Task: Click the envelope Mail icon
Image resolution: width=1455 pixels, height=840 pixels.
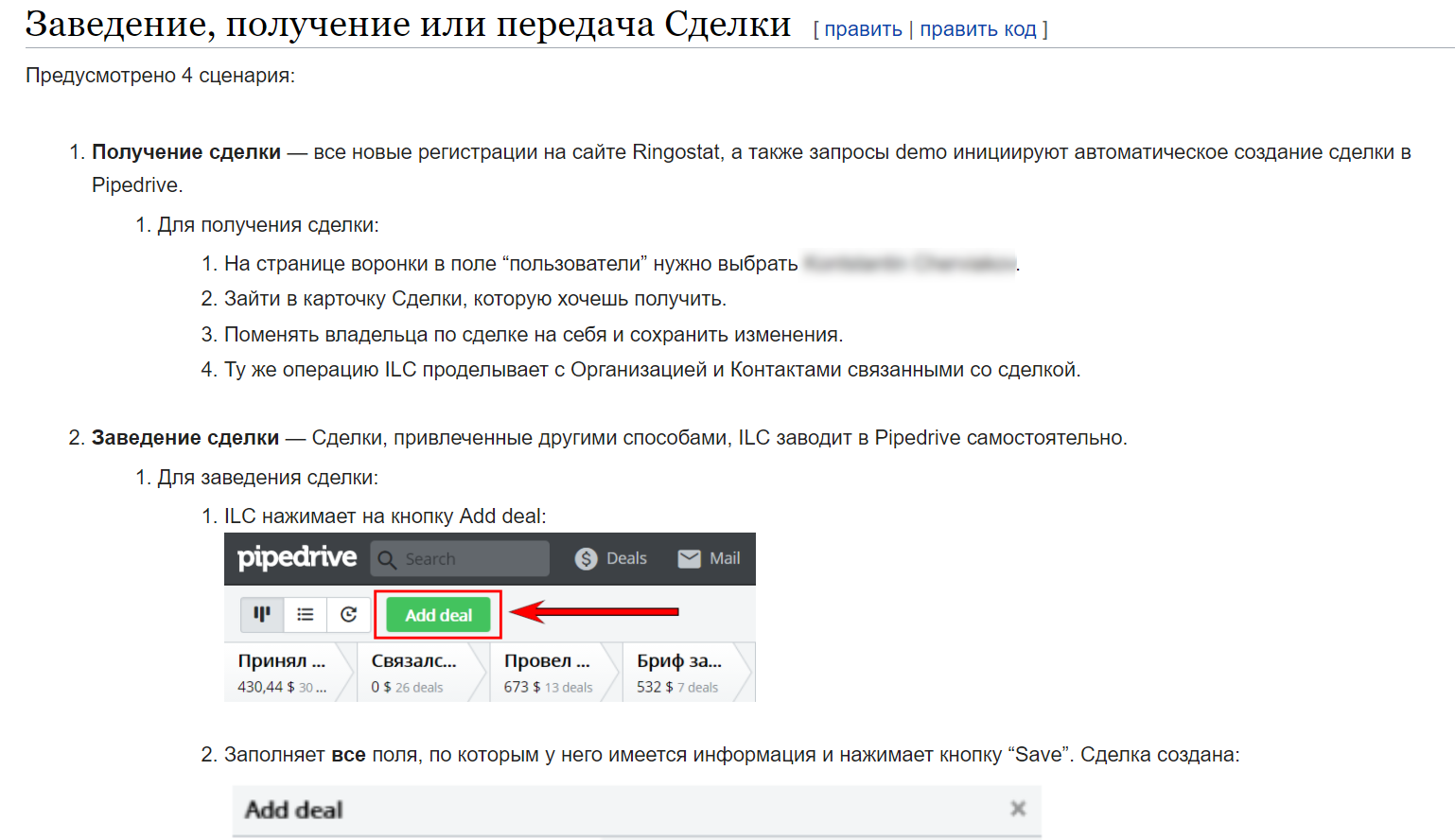Action: point(689,559)
